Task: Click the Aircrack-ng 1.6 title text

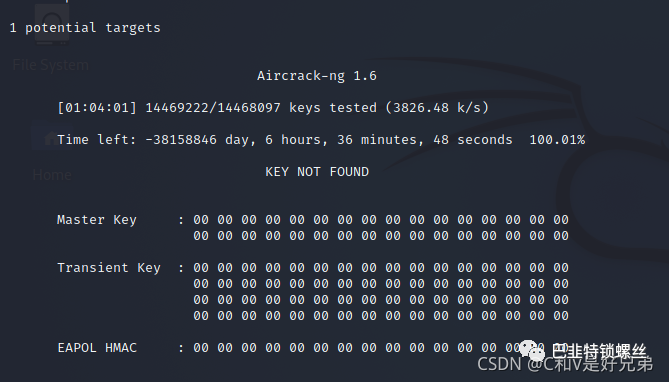Action: [317, 76]
